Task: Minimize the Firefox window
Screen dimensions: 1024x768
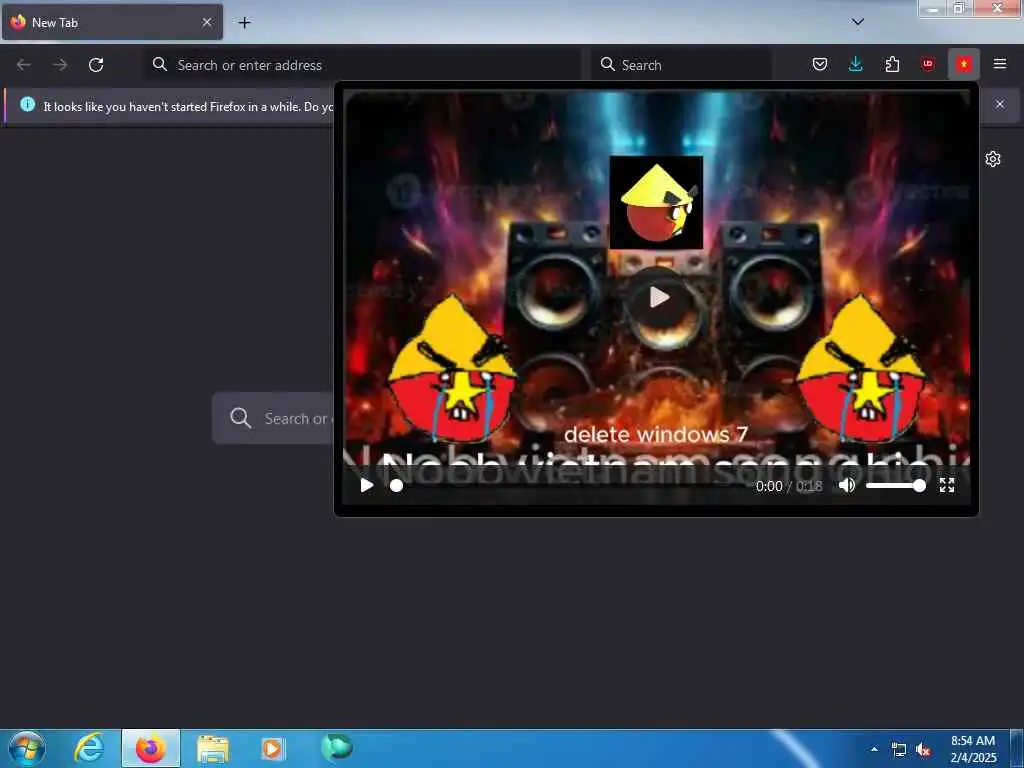Action: pyautogui.click(x=933, y=8)
